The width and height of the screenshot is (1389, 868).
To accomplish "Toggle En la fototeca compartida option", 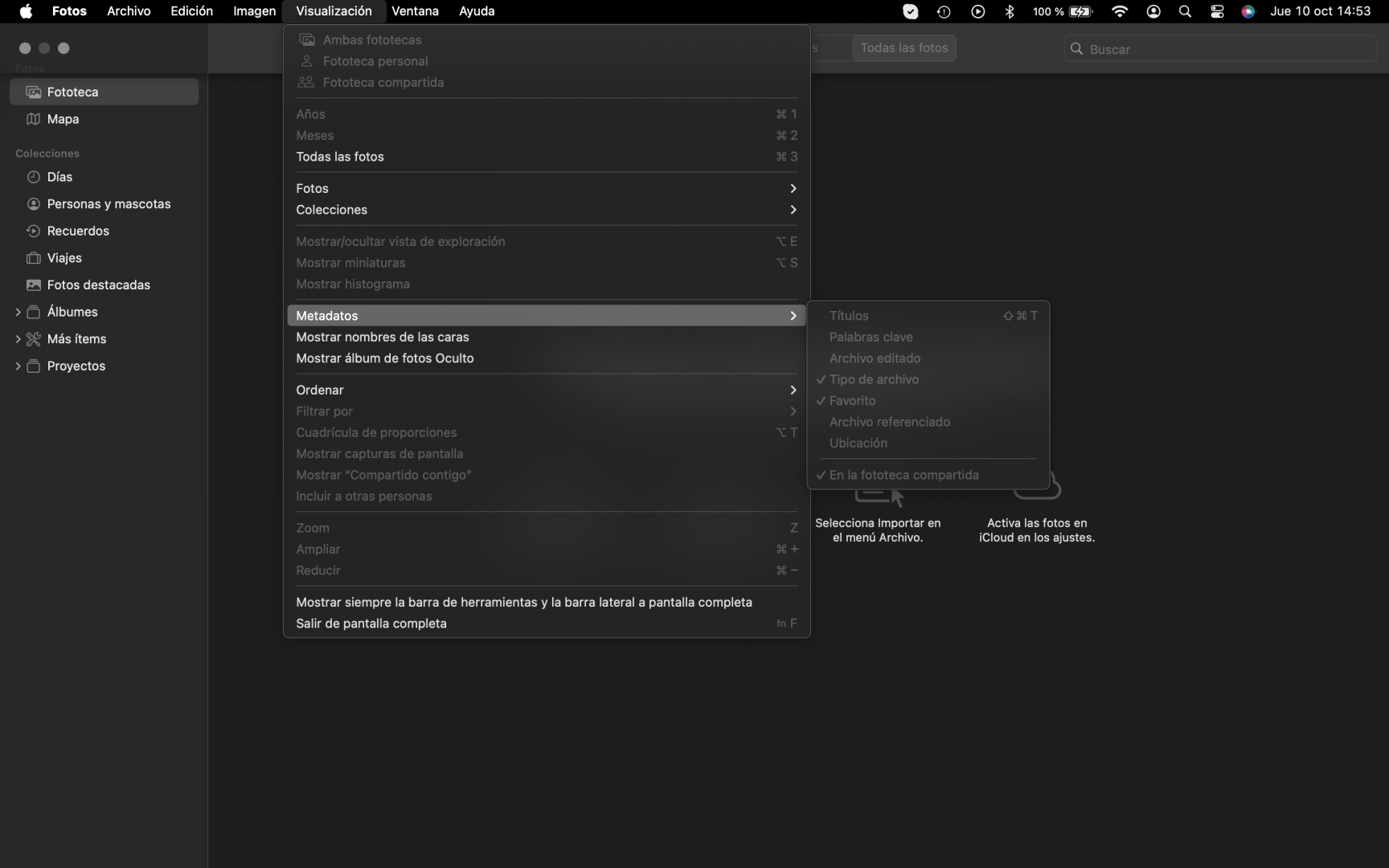I will tap(903, 475).
